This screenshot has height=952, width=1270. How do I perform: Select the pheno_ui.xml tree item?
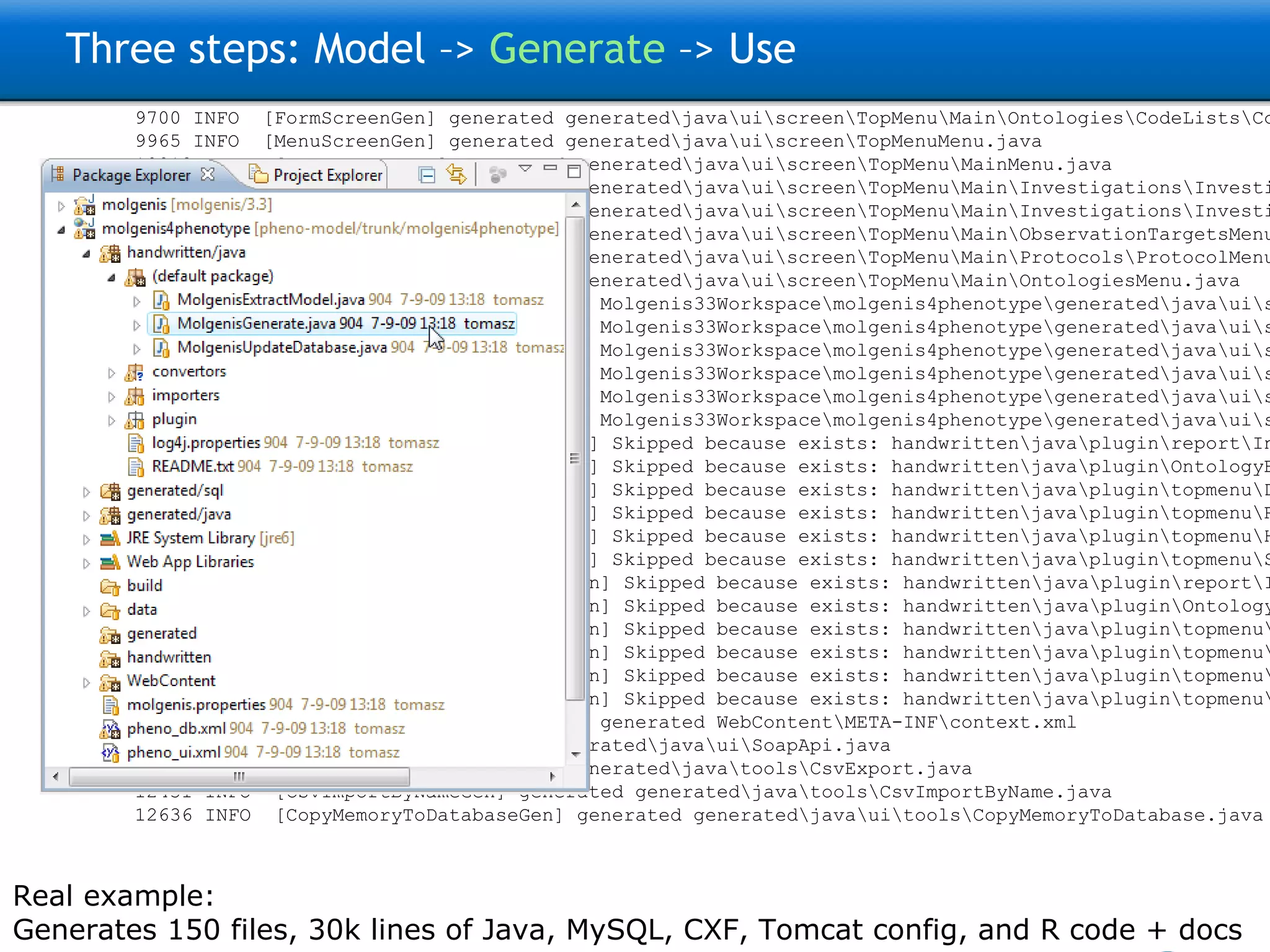pos(250,753)
